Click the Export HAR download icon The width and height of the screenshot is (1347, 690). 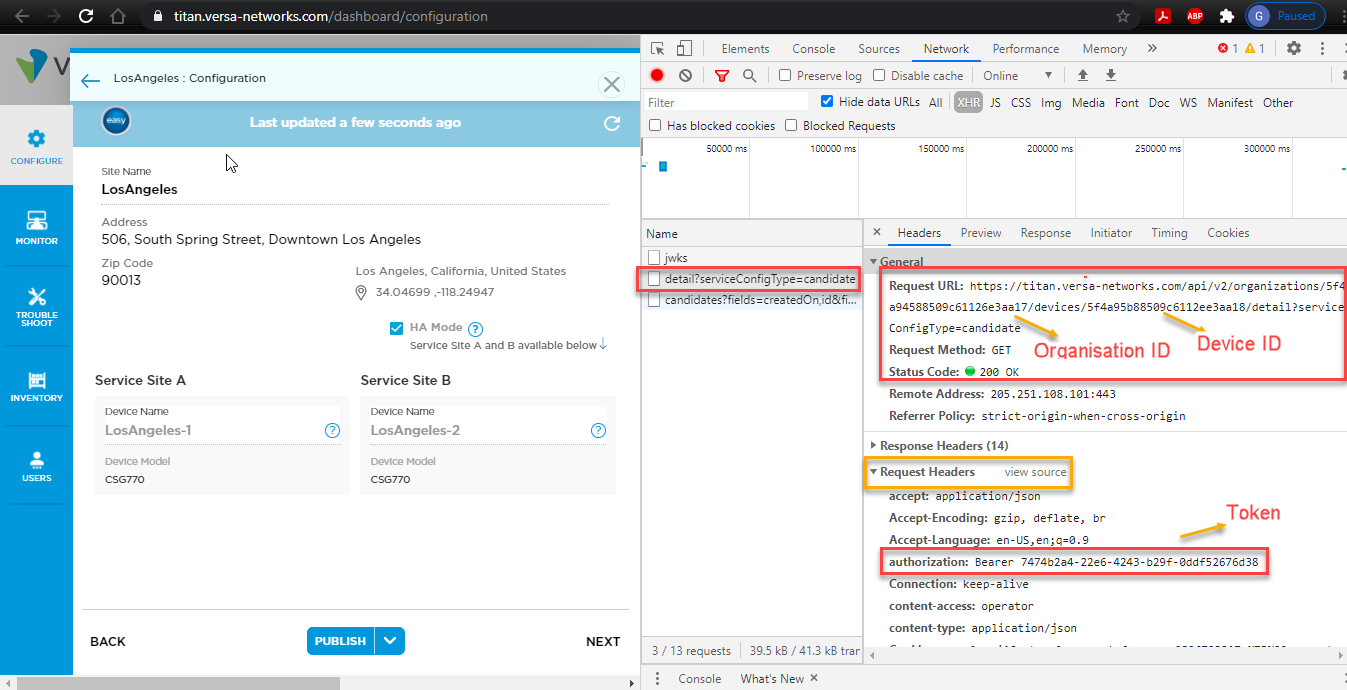click(1110, 75)
